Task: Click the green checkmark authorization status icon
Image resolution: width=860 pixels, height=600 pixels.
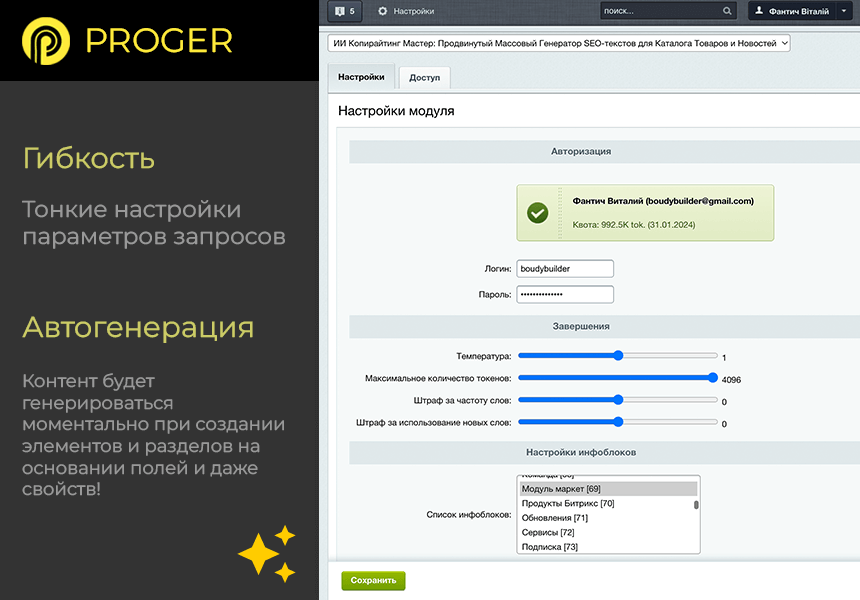Action: (538, 212)
